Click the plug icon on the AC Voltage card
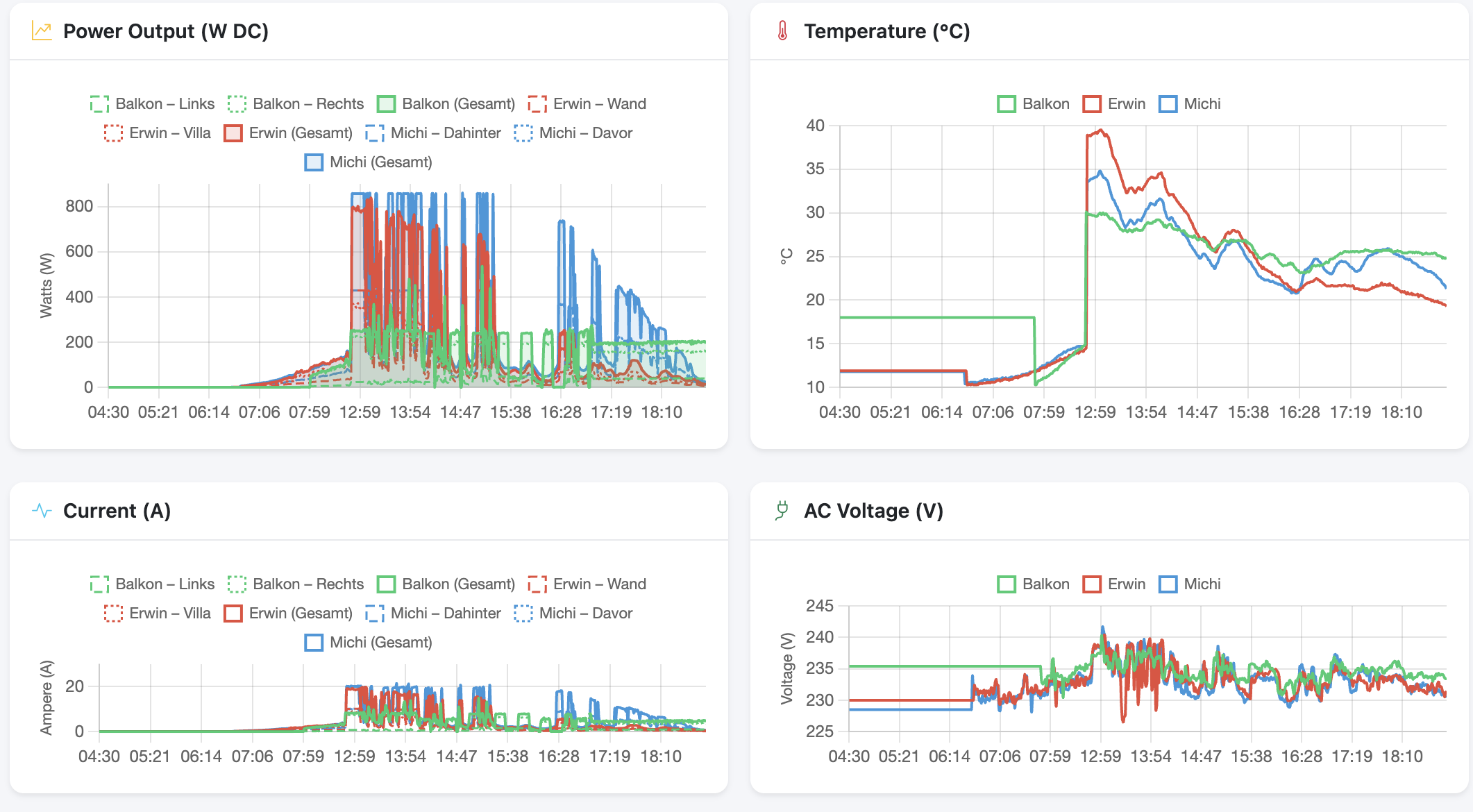Screen dimensions: 1473x812 coord(782,511)
